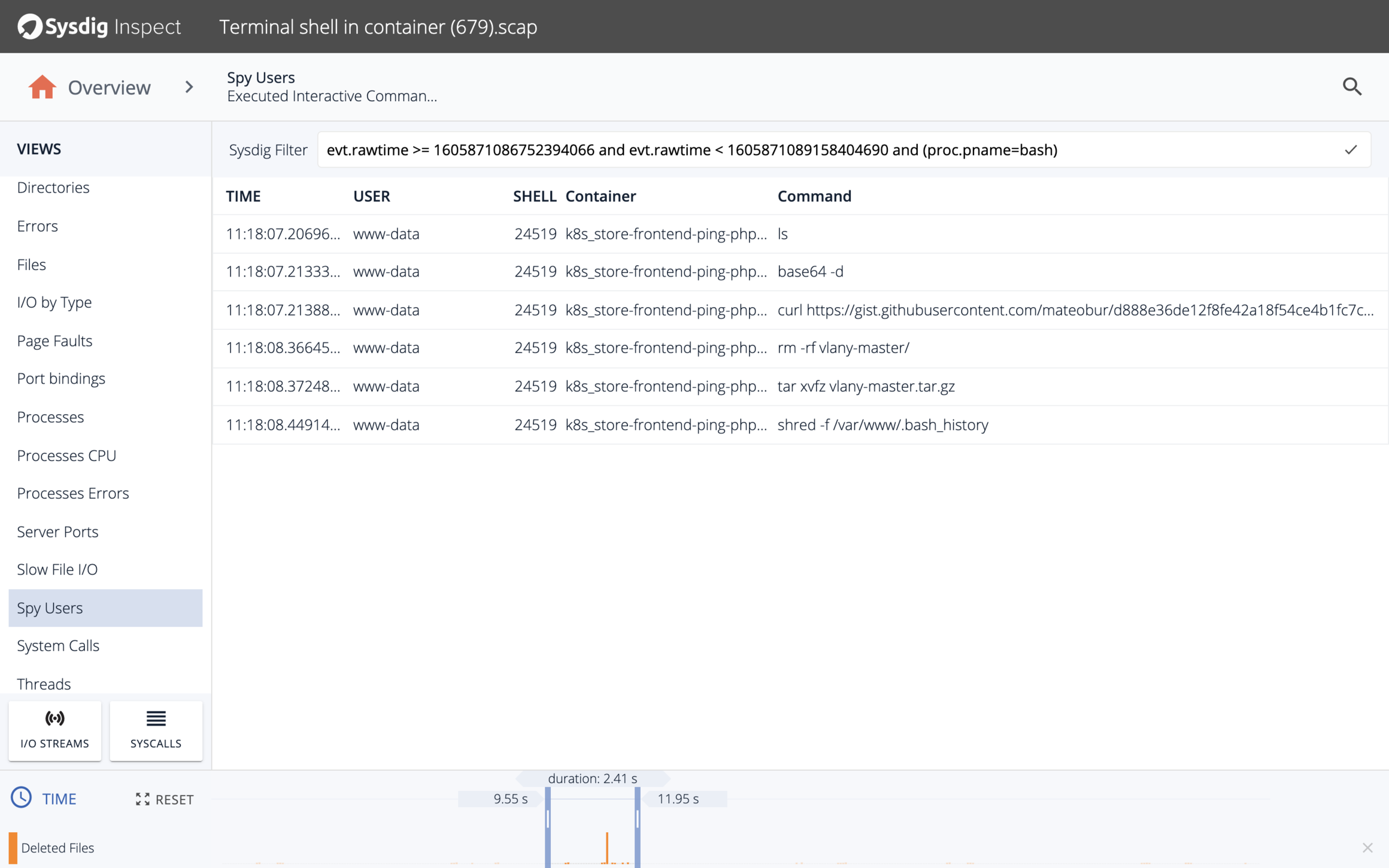Sort by the Command column header
Image resolution: width=1389 pixels, height=868 pixels.
tap(814, 196)
